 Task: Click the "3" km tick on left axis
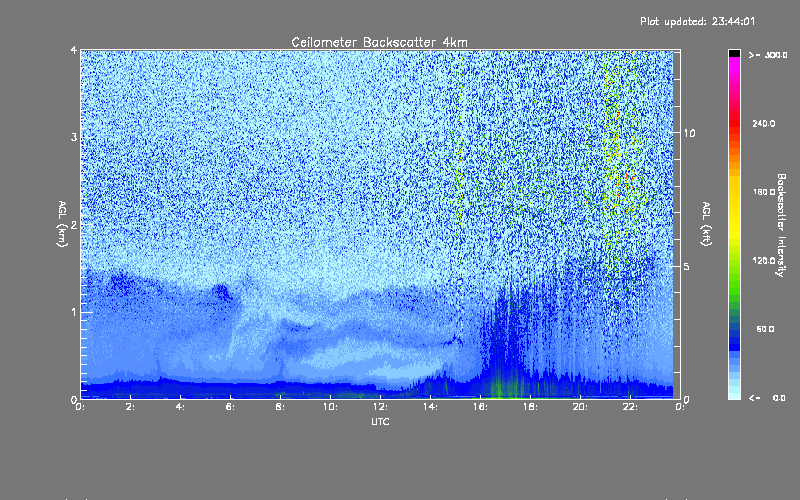[x=74, y=137]
